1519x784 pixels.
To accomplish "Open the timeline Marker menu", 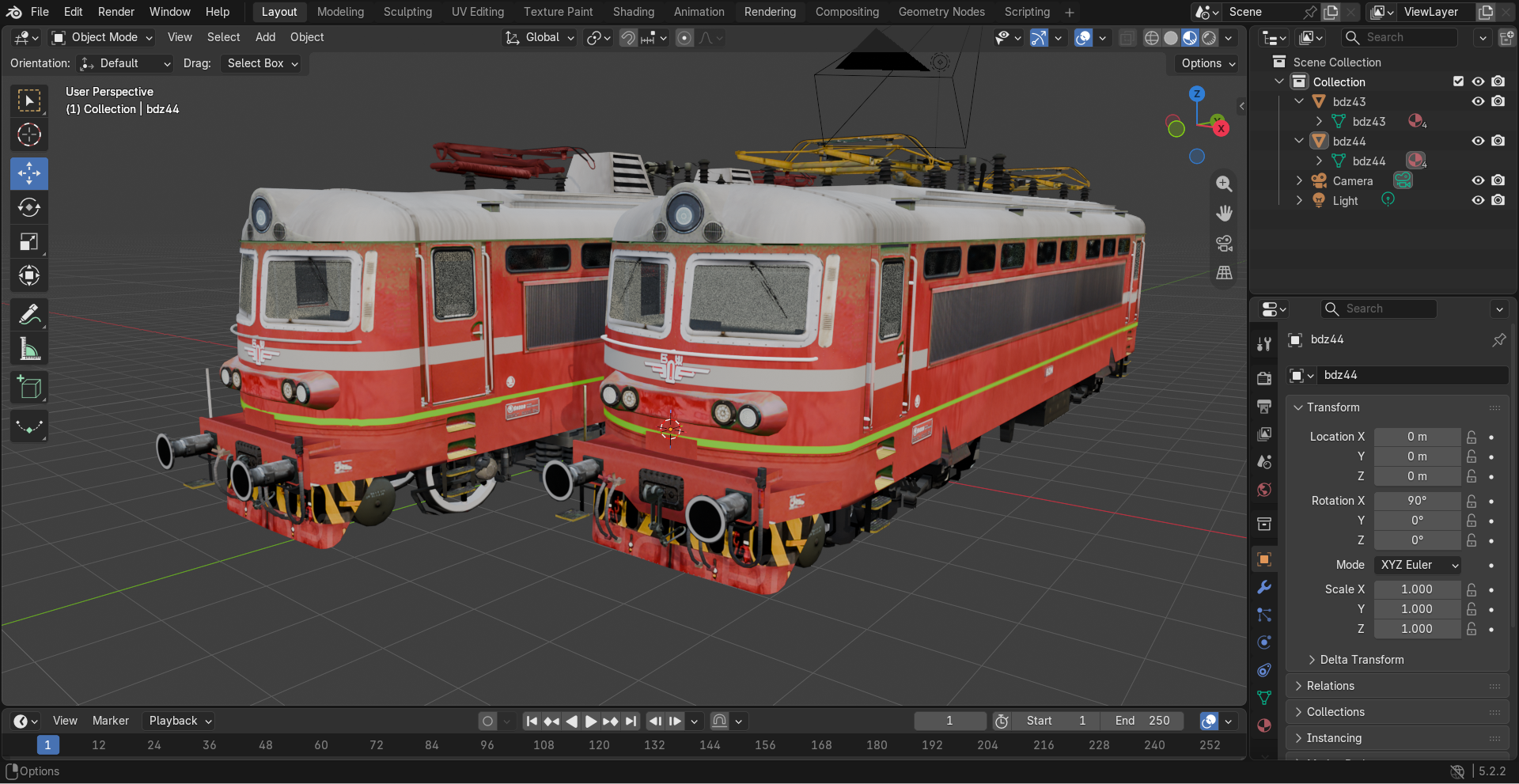I will click(x=110, y=721).
